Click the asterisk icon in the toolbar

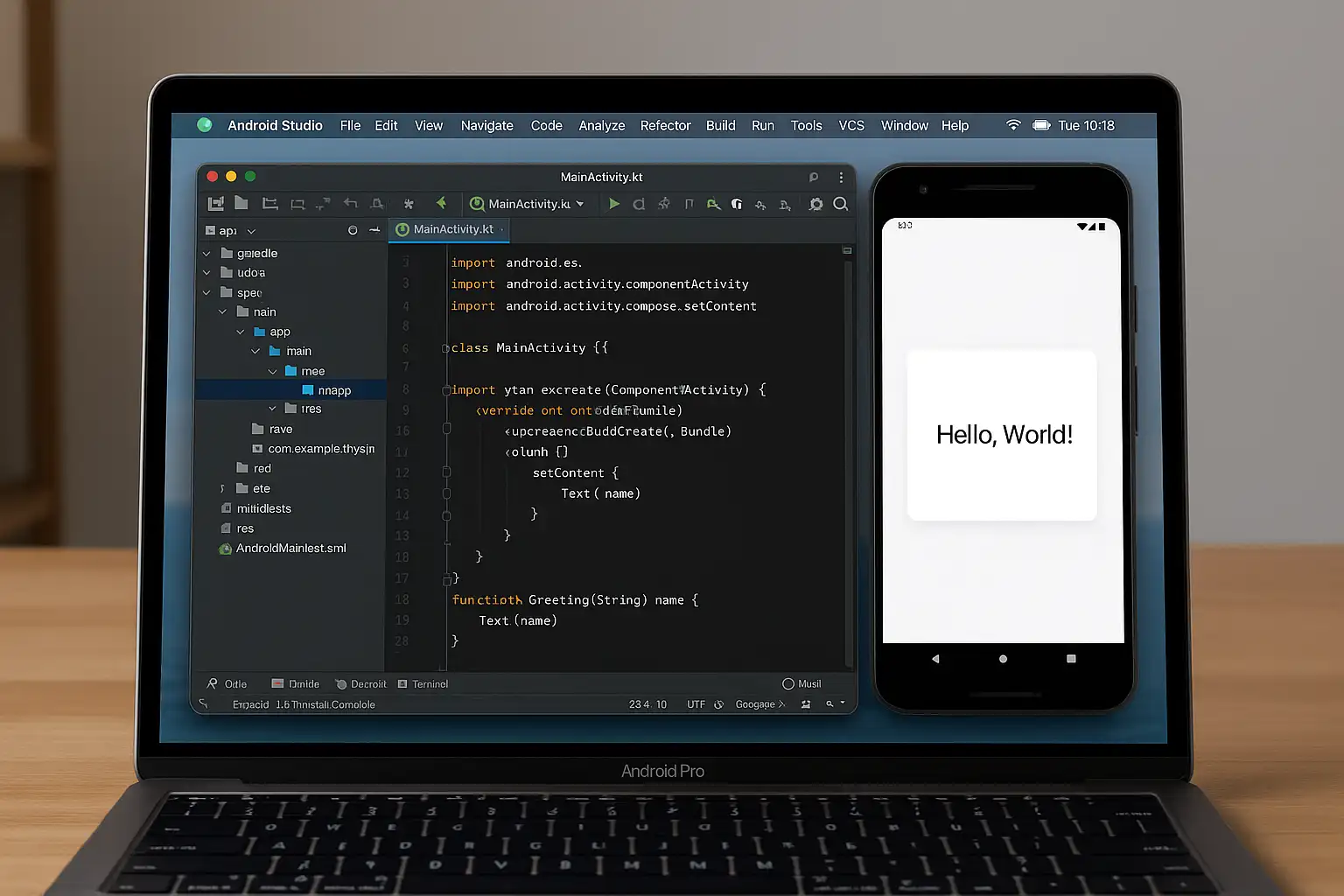408,204
